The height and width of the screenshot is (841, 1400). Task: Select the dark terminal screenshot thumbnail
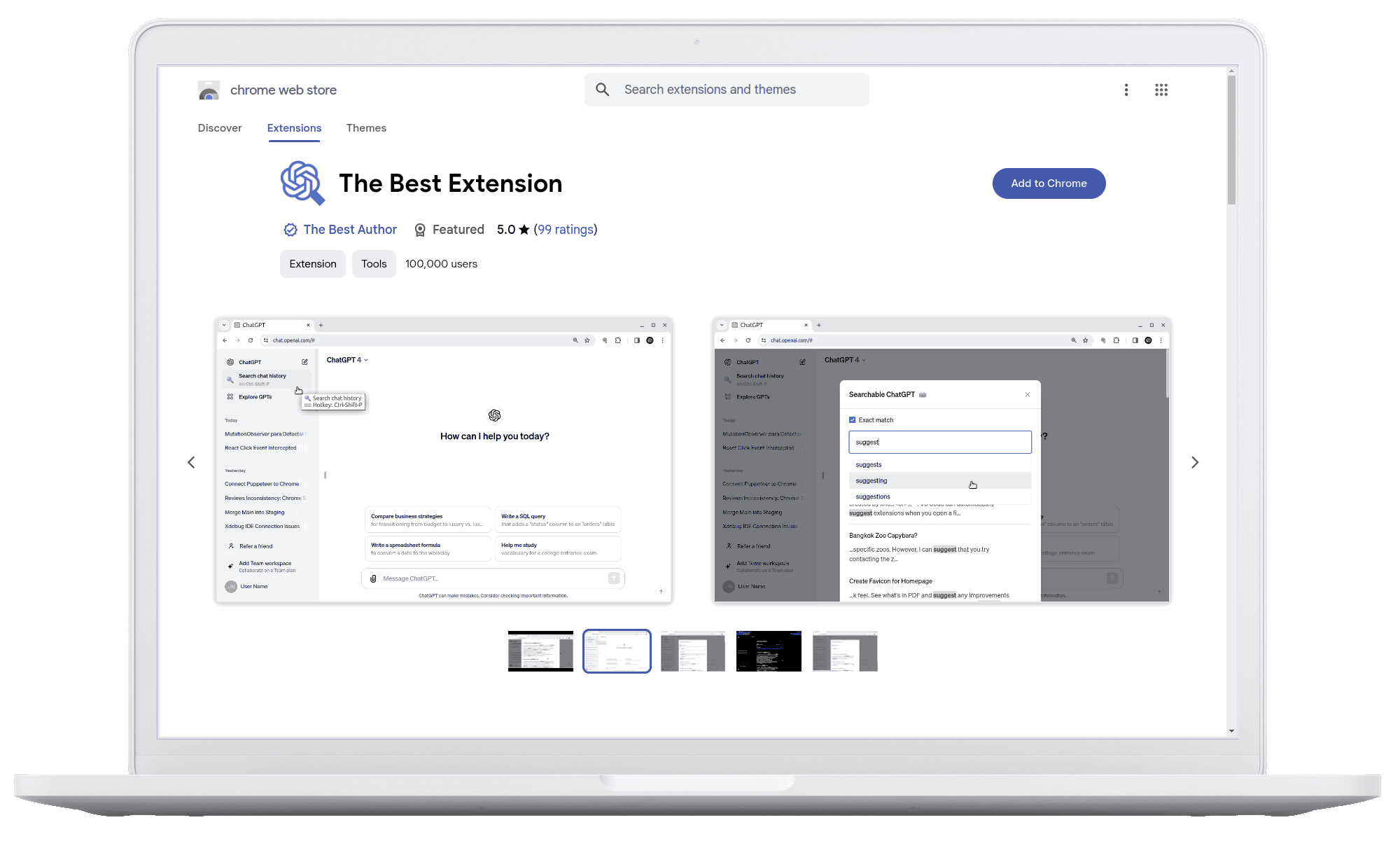769,651
